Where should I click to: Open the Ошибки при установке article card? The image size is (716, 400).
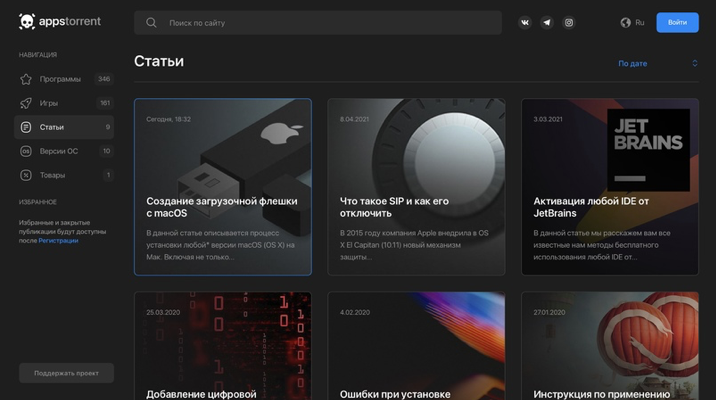pos(416,346)
